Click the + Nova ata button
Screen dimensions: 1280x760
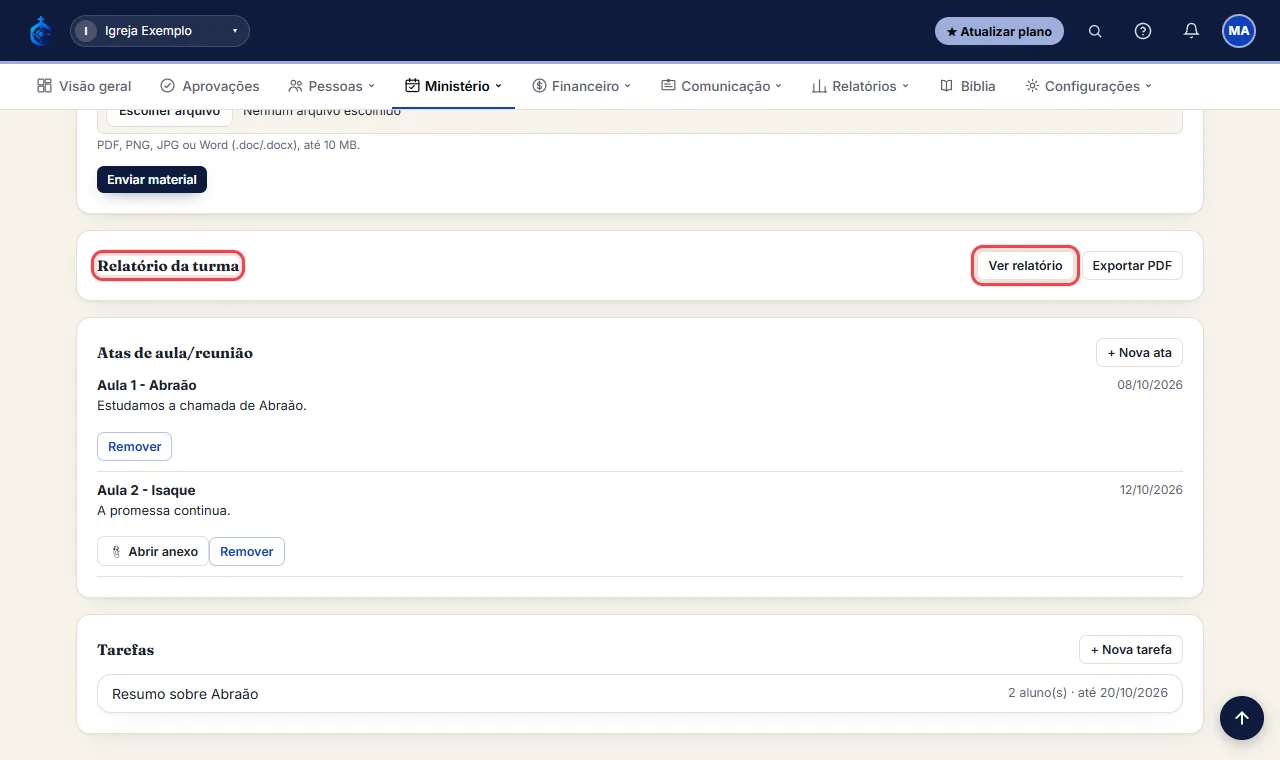coord(1139,353)
